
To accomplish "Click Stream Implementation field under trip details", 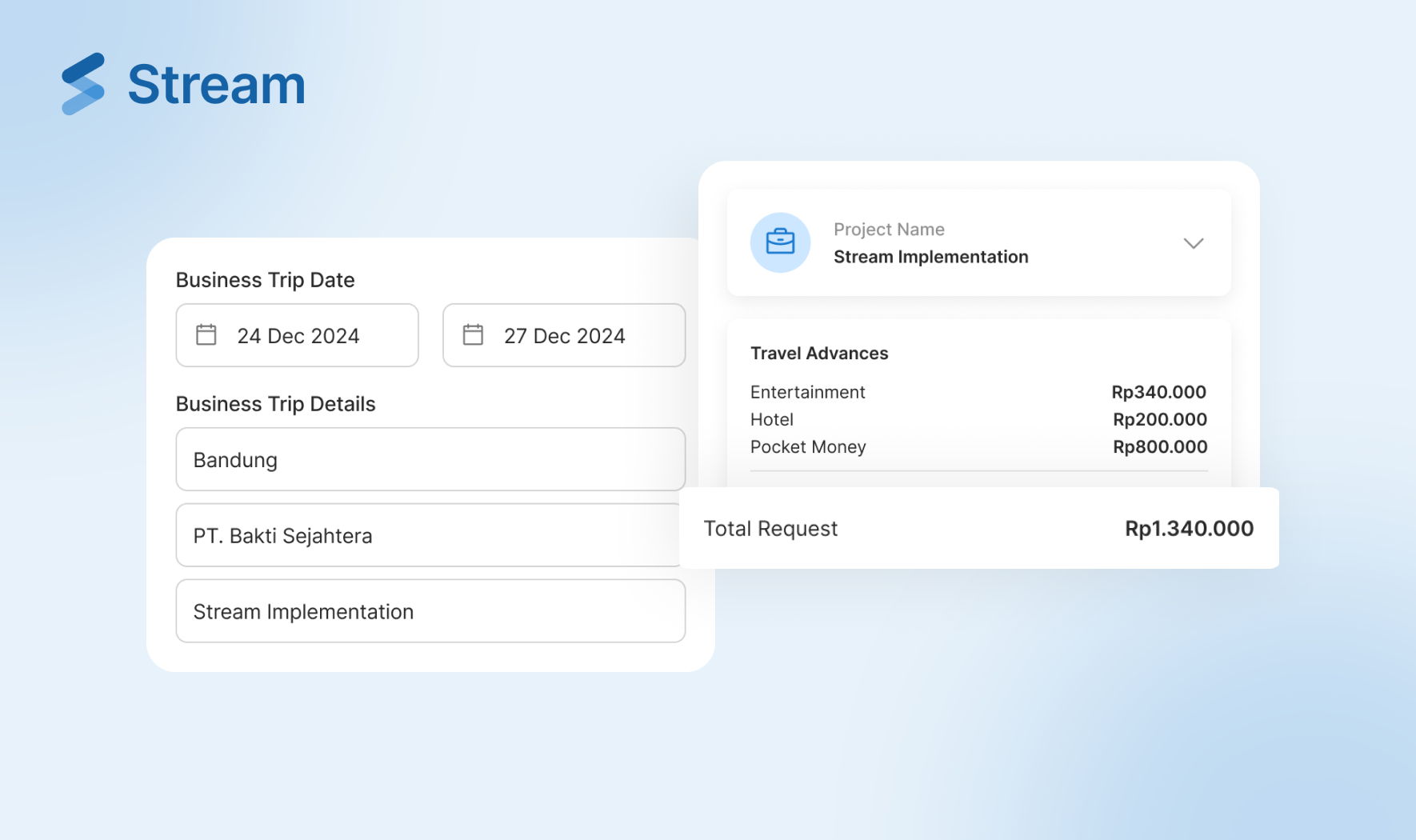I will coord(430,611).
